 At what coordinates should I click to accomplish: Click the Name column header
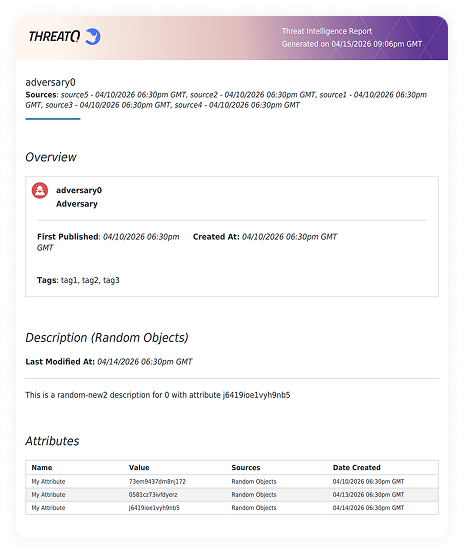pos(42,467)
